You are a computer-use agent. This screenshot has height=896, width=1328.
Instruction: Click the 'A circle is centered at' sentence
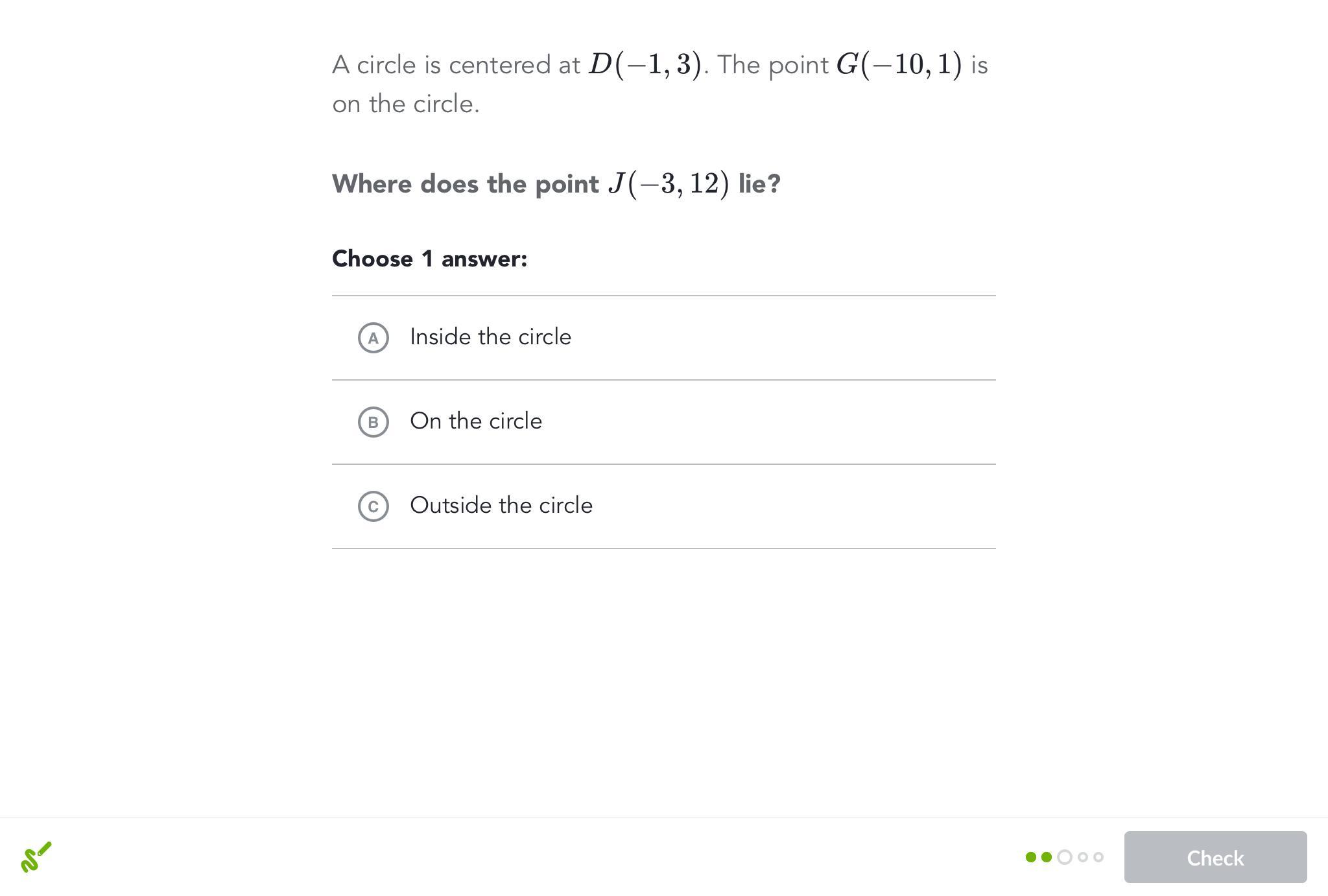[456, 65]
